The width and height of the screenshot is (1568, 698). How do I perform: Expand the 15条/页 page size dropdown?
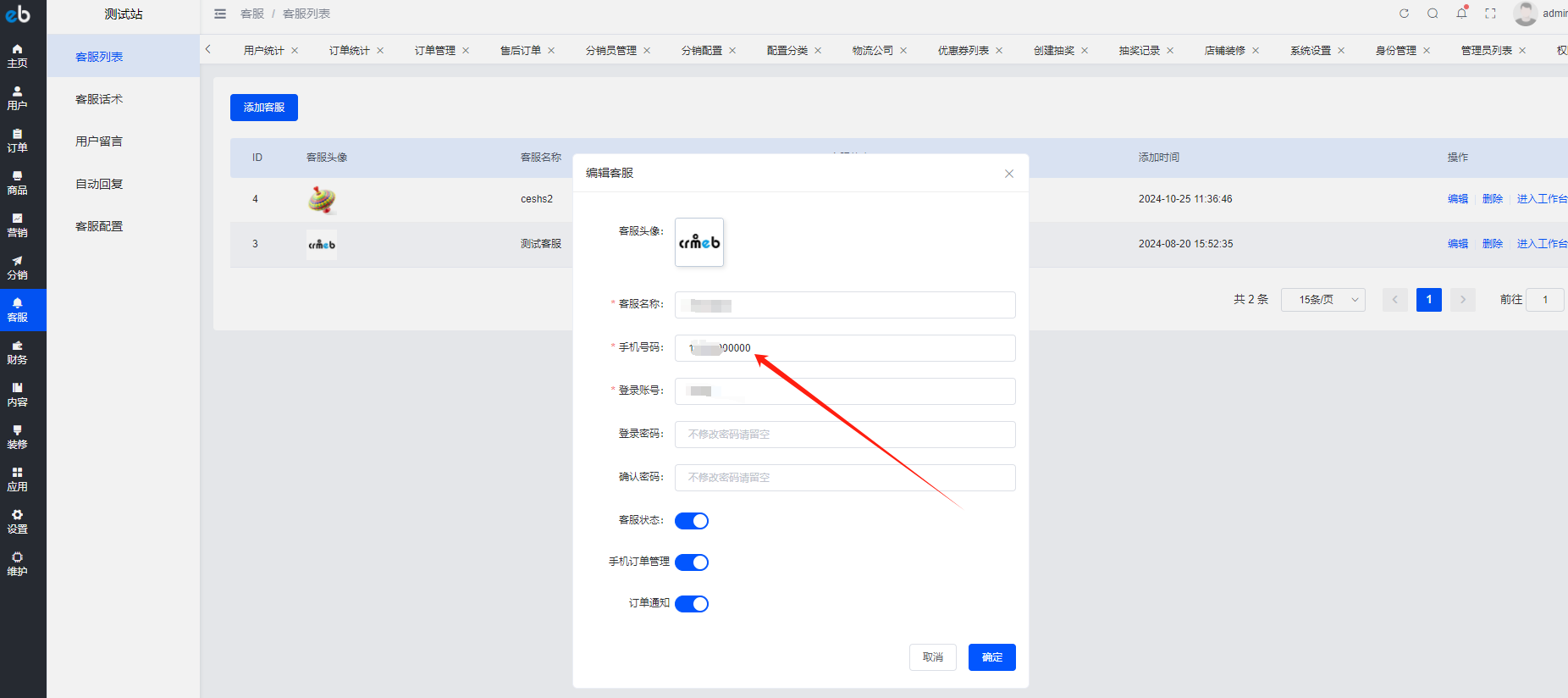click(1322, 300)
